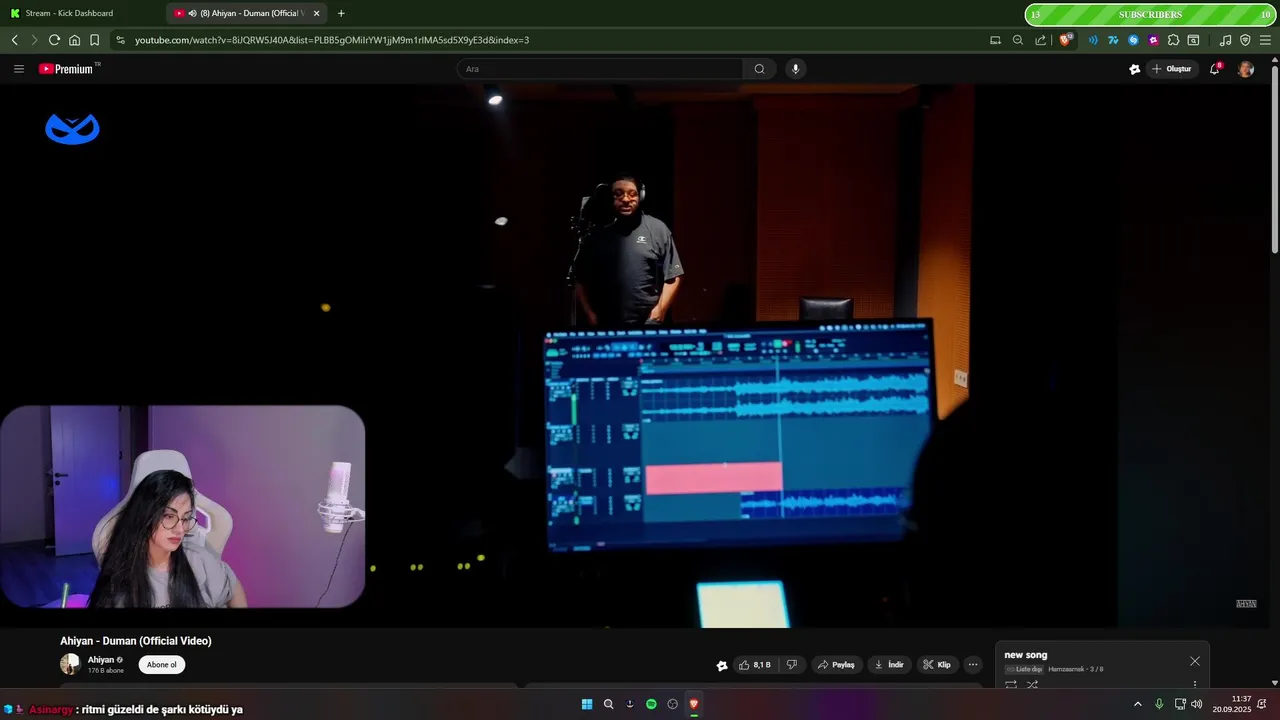Screen dimensions: 1280x720
Task: Open taskbar volume control
Action: pyautogui.click(x=1197, y=704)
